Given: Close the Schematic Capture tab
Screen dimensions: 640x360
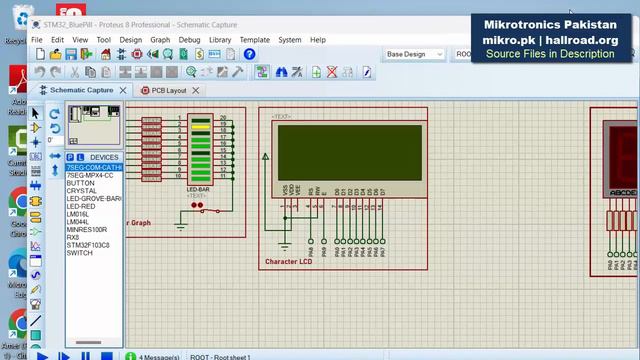Looking at the screenshot, I should pyautogui.click(x=123, y=90).
